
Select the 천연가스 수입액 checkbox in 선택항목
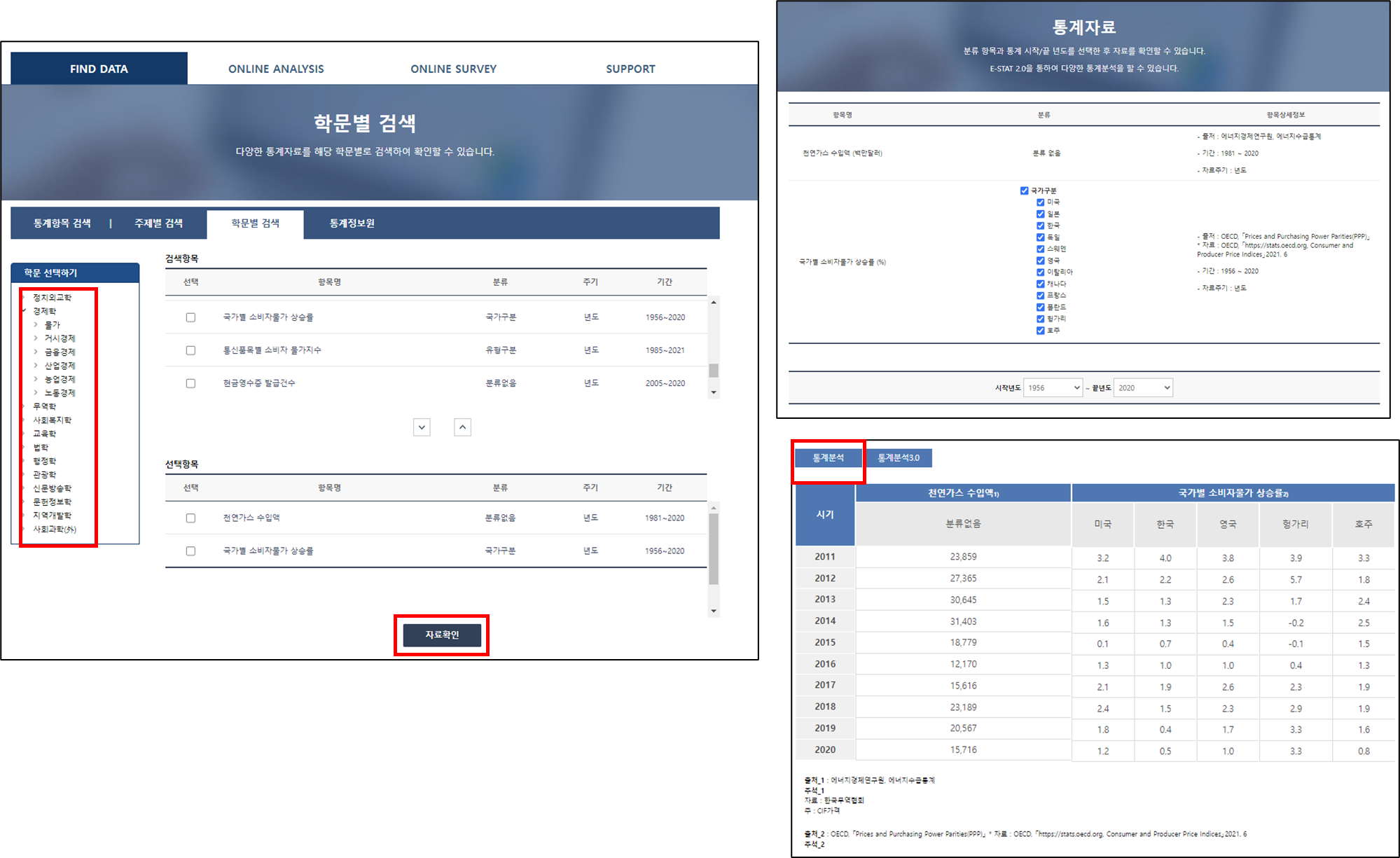[x=190, y=518]
